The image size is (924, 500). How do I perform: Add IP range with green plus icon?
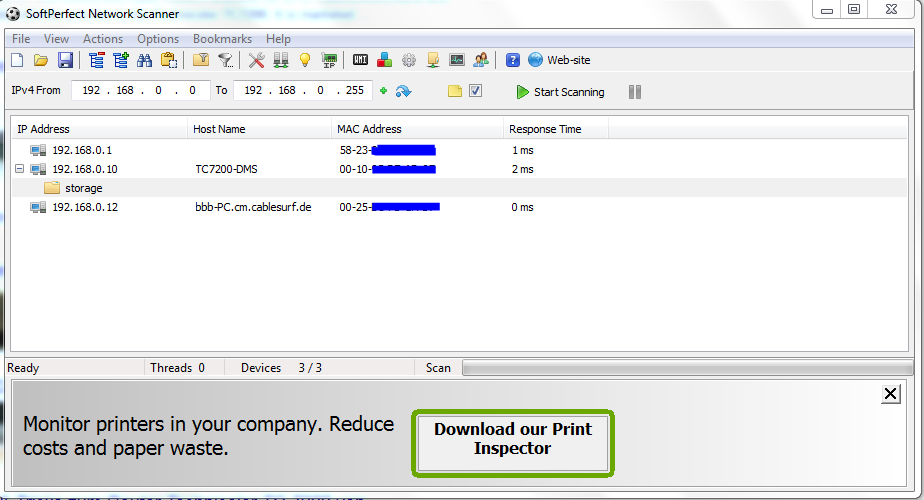pyautogui.click(x=384, y=91)
